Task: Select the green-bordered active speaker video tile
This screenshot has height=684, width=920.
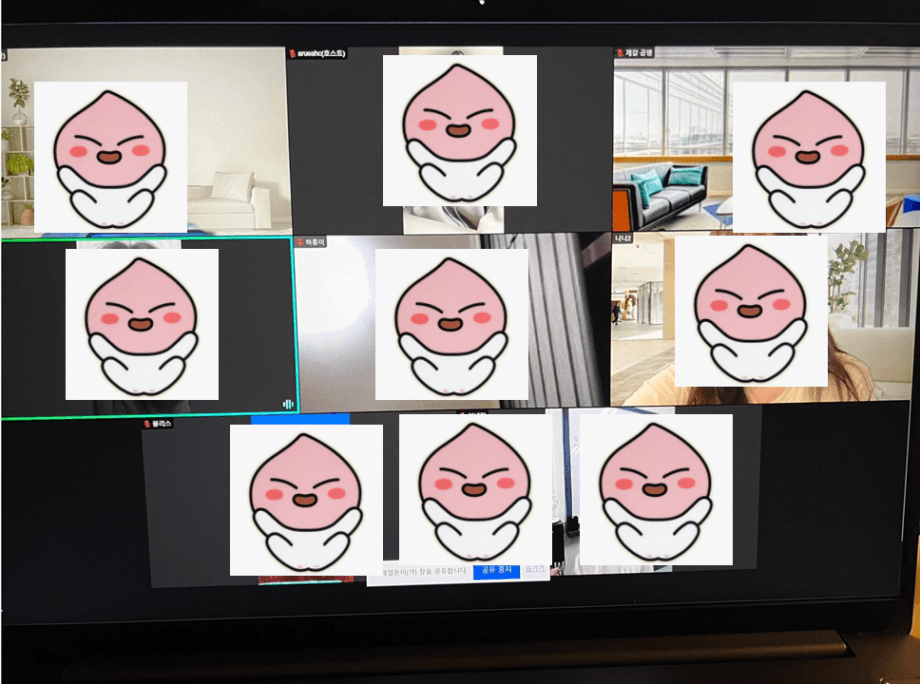Action: point(149,327)
